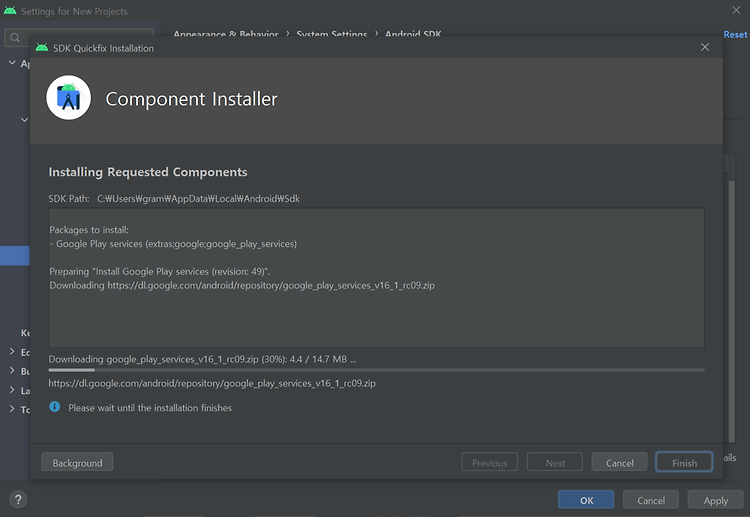This screenshot has height=517, width=750.
Task: Expand the 'To' settings tree node
Action: click(x=12, y=409)
